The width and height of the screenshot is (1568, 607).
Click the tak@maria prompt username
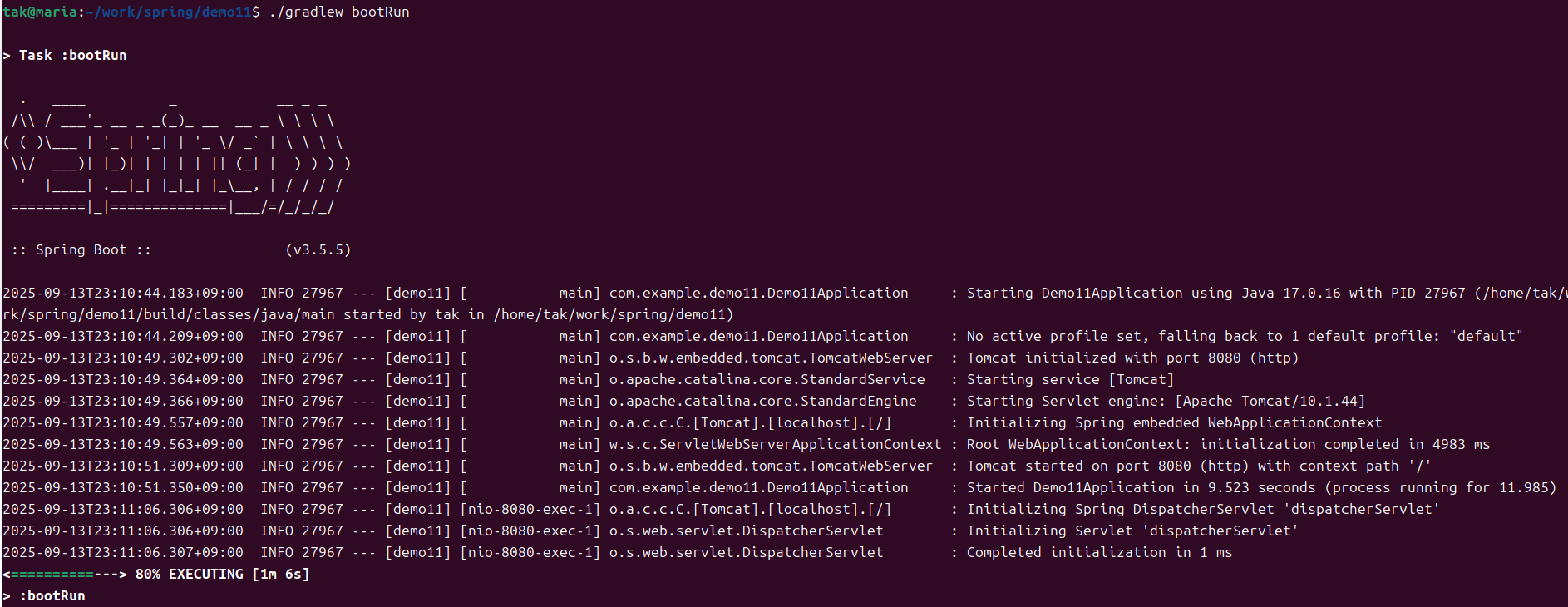[x=40, y=12]
